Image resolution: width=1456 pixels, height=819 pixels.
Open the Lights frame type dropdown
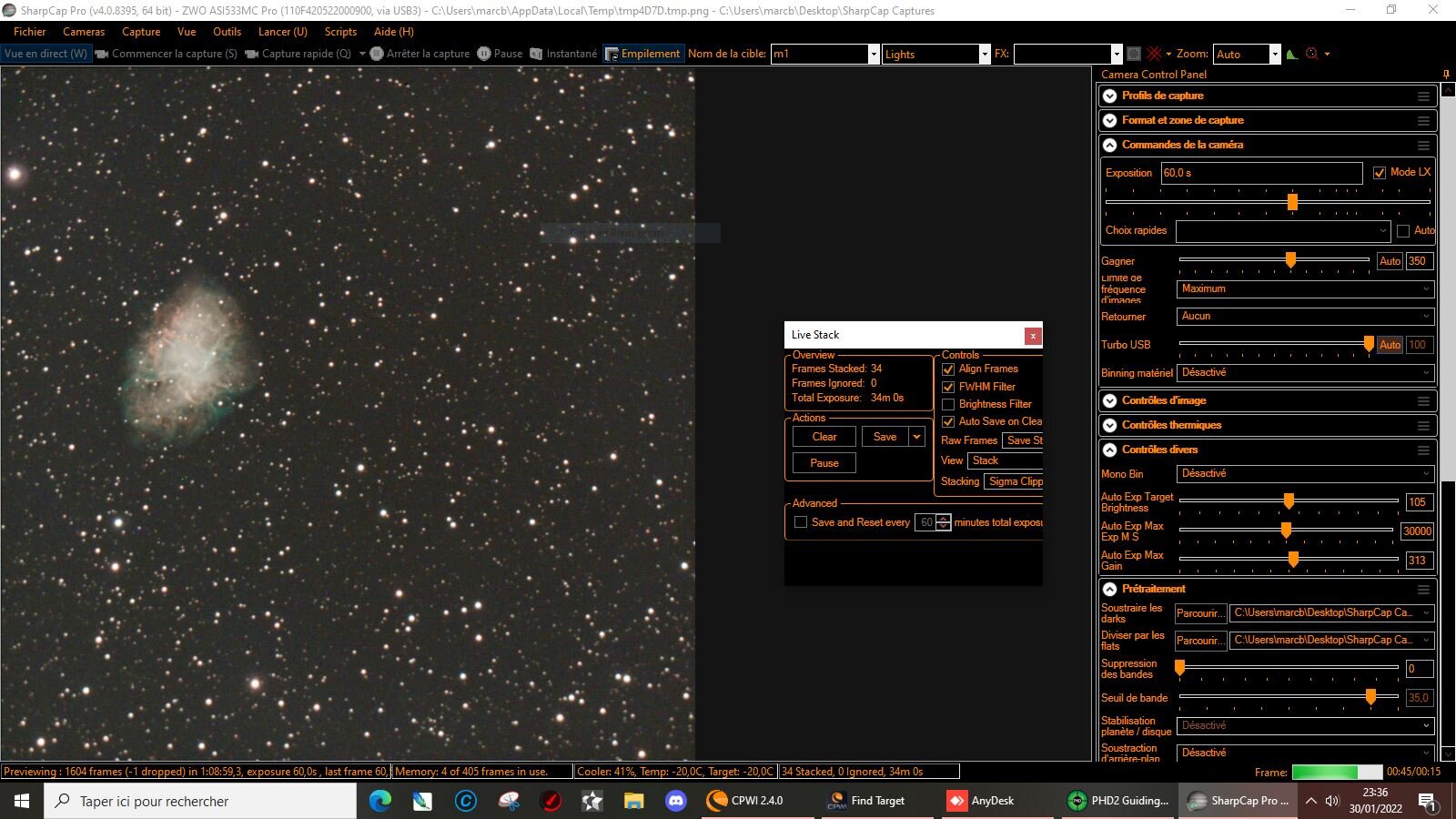click(x=985, y=54)
